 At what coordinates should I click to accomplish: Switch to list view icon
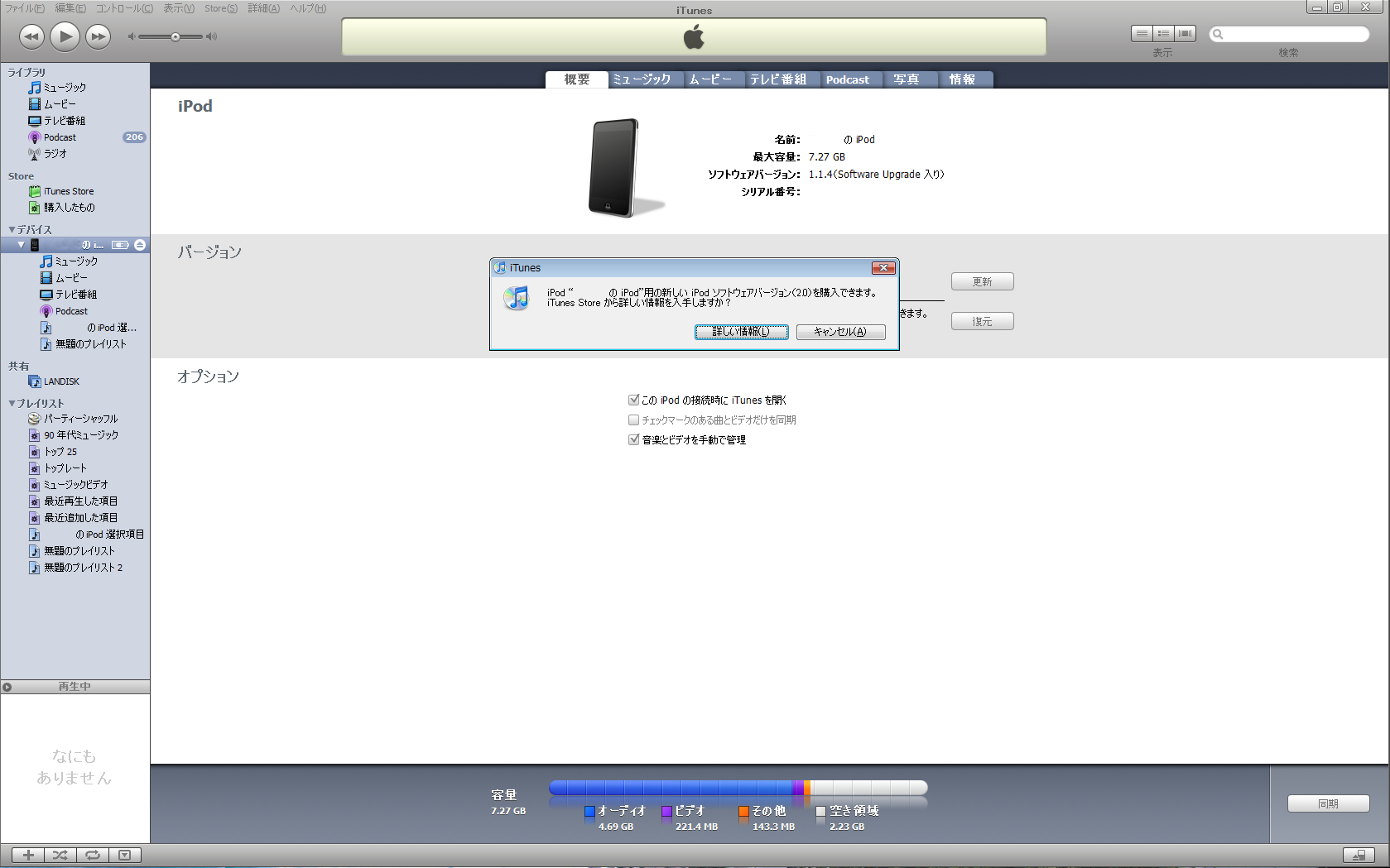(x=1142, y=33)
